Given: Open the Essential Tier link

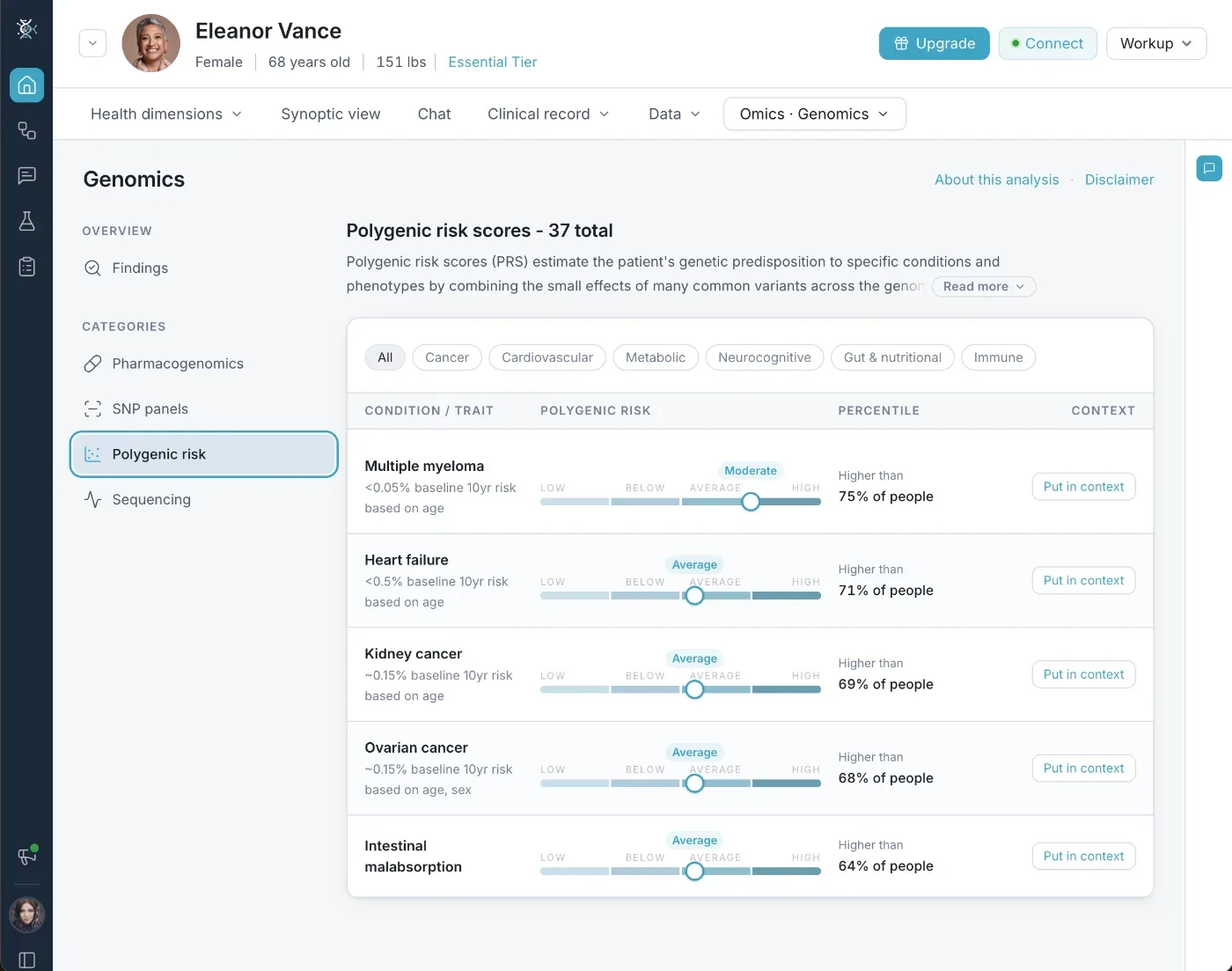Looking at the screenshot, I should [492, 62].
